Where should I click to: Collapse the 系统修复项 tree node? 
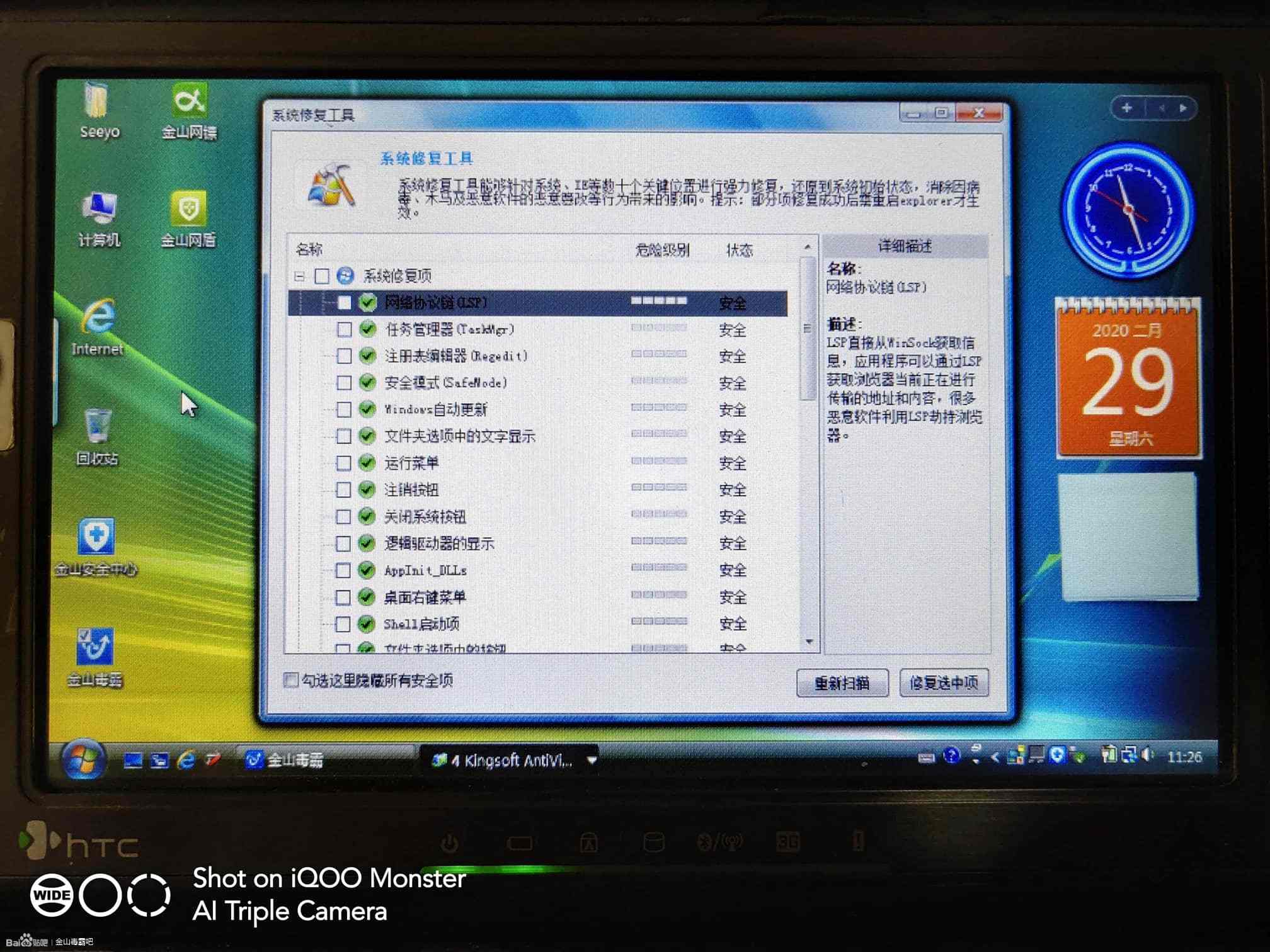299,276
